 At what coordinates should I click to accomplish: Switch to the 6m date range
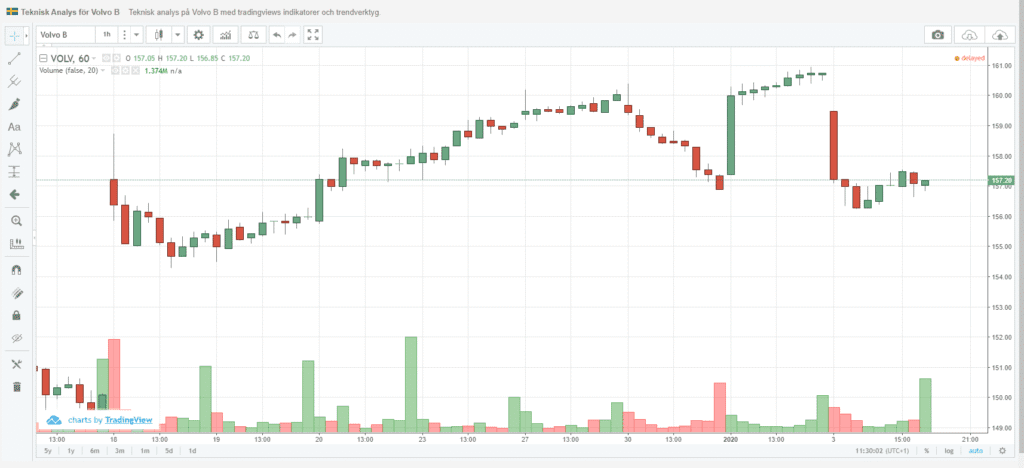(94, 451)
